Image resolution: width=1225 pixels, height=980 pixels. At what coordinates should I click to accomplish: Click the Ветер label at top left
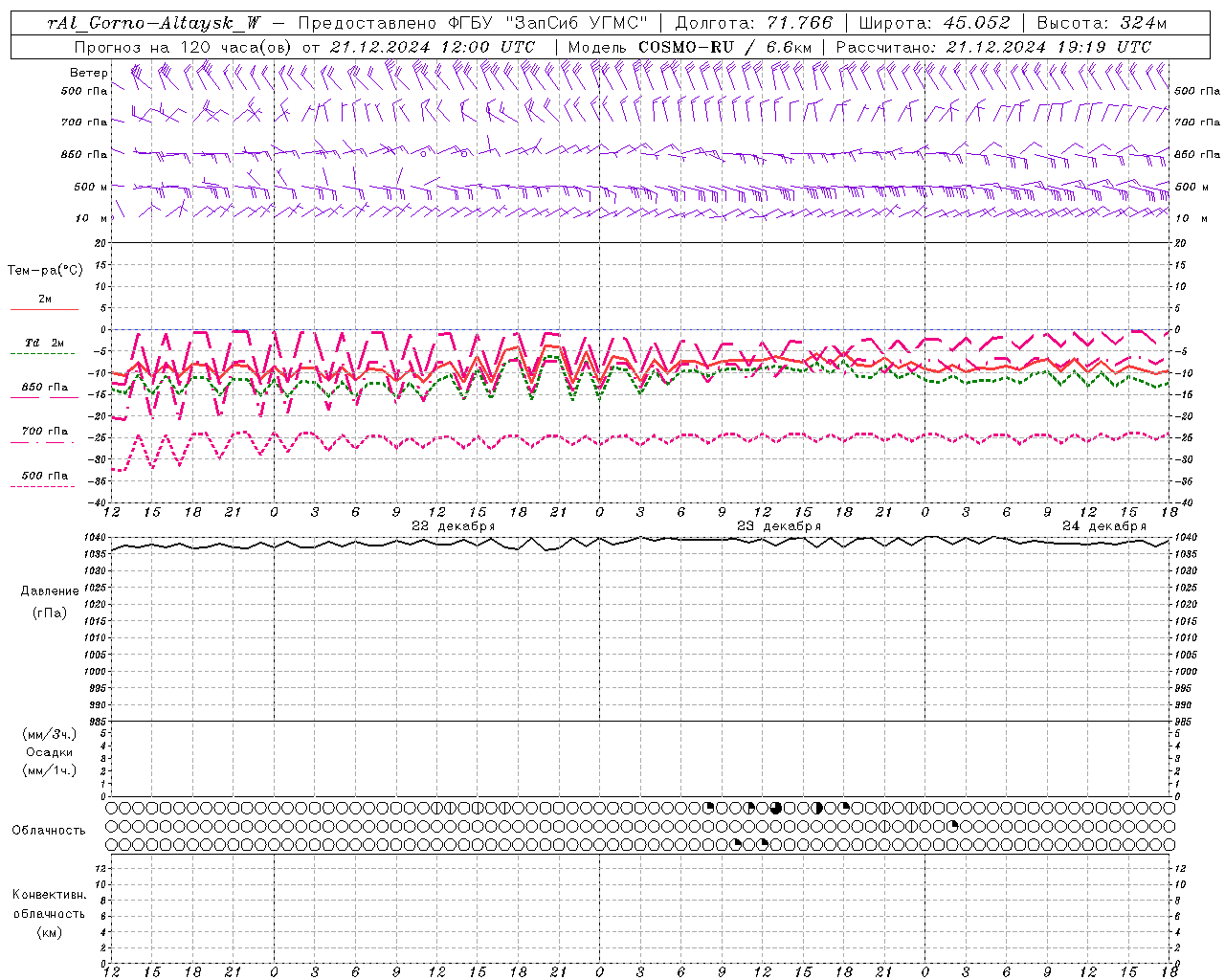point(88,73)
